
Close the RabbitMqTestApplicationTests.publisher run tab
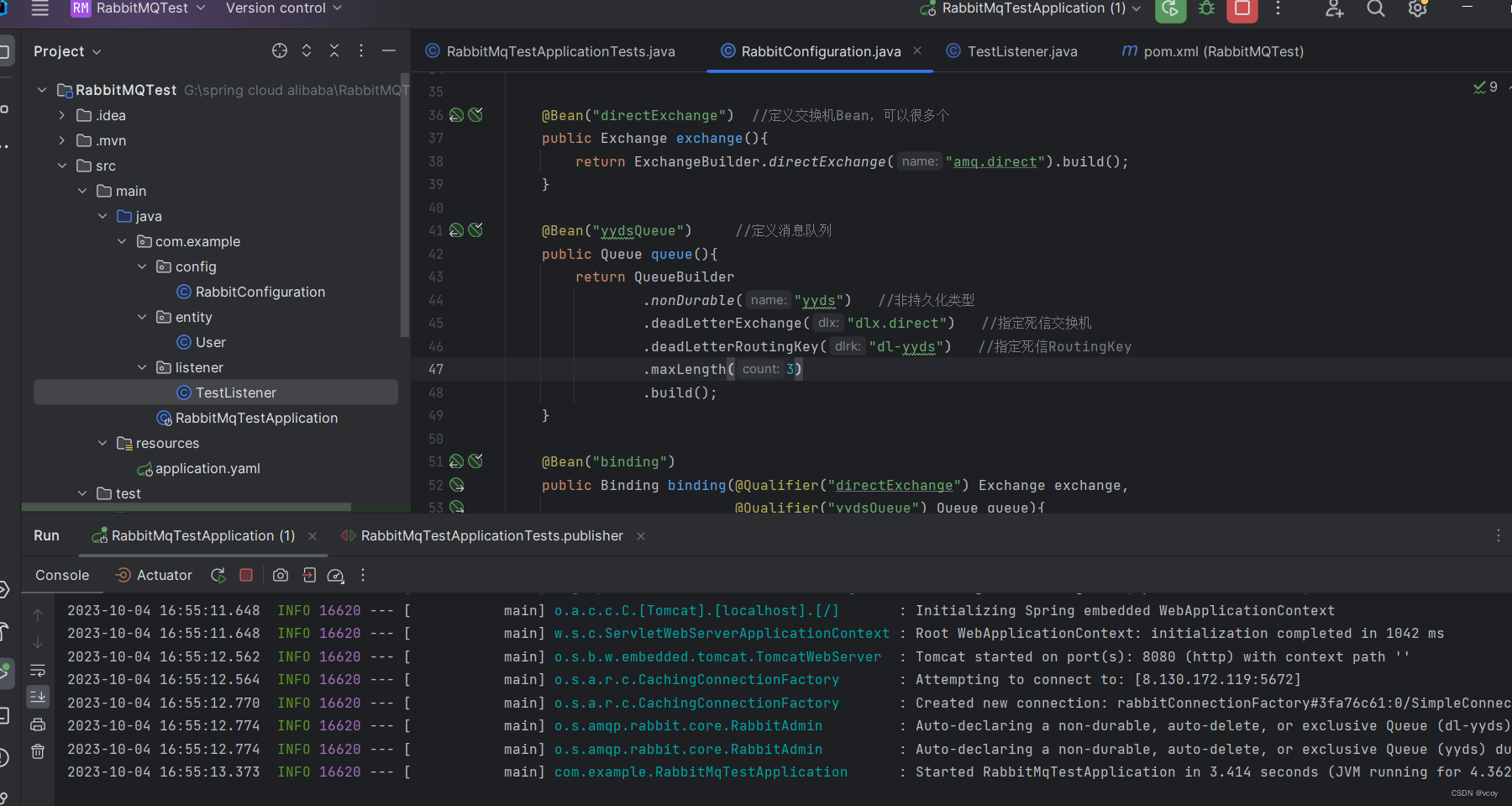tap(641, 535)
